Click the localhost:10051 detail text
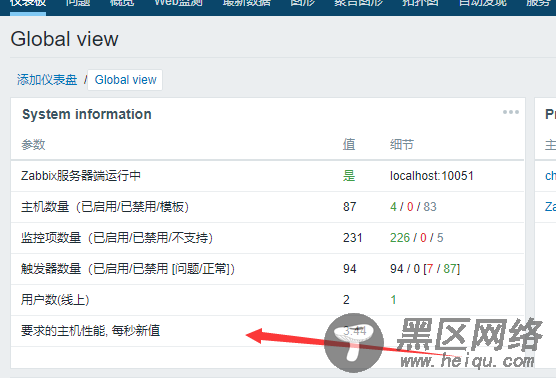The height and width of the screenshot is (378, 556). click(432, 176)
